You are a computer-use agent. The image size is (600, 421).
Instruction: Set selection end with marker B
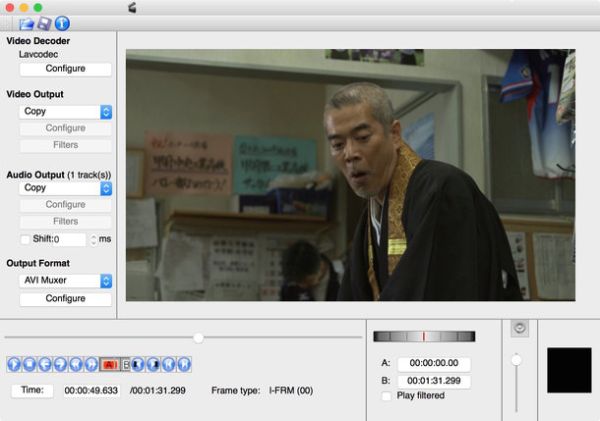point(125,364)
